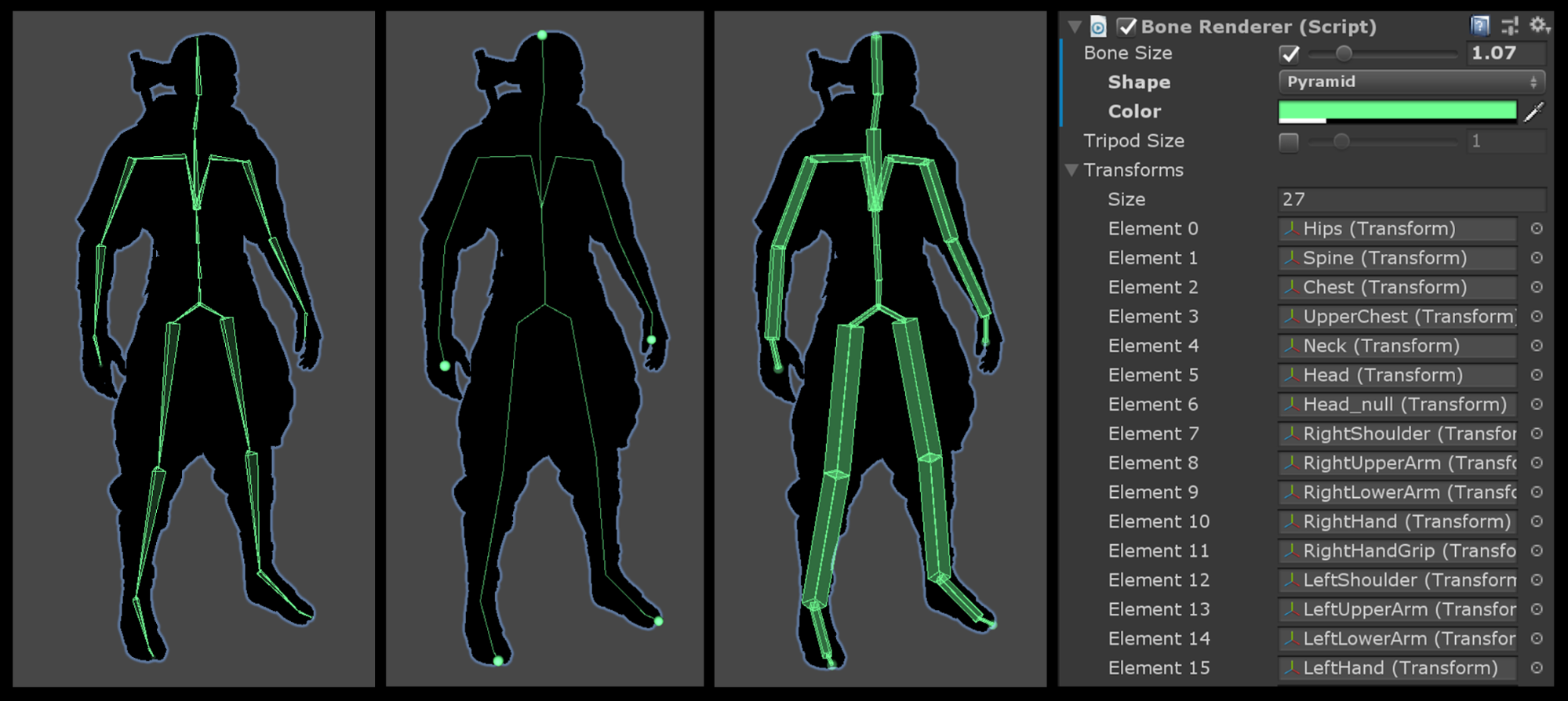
Task: Open the green Color swatch picker
Action: tap(1397, 111)
